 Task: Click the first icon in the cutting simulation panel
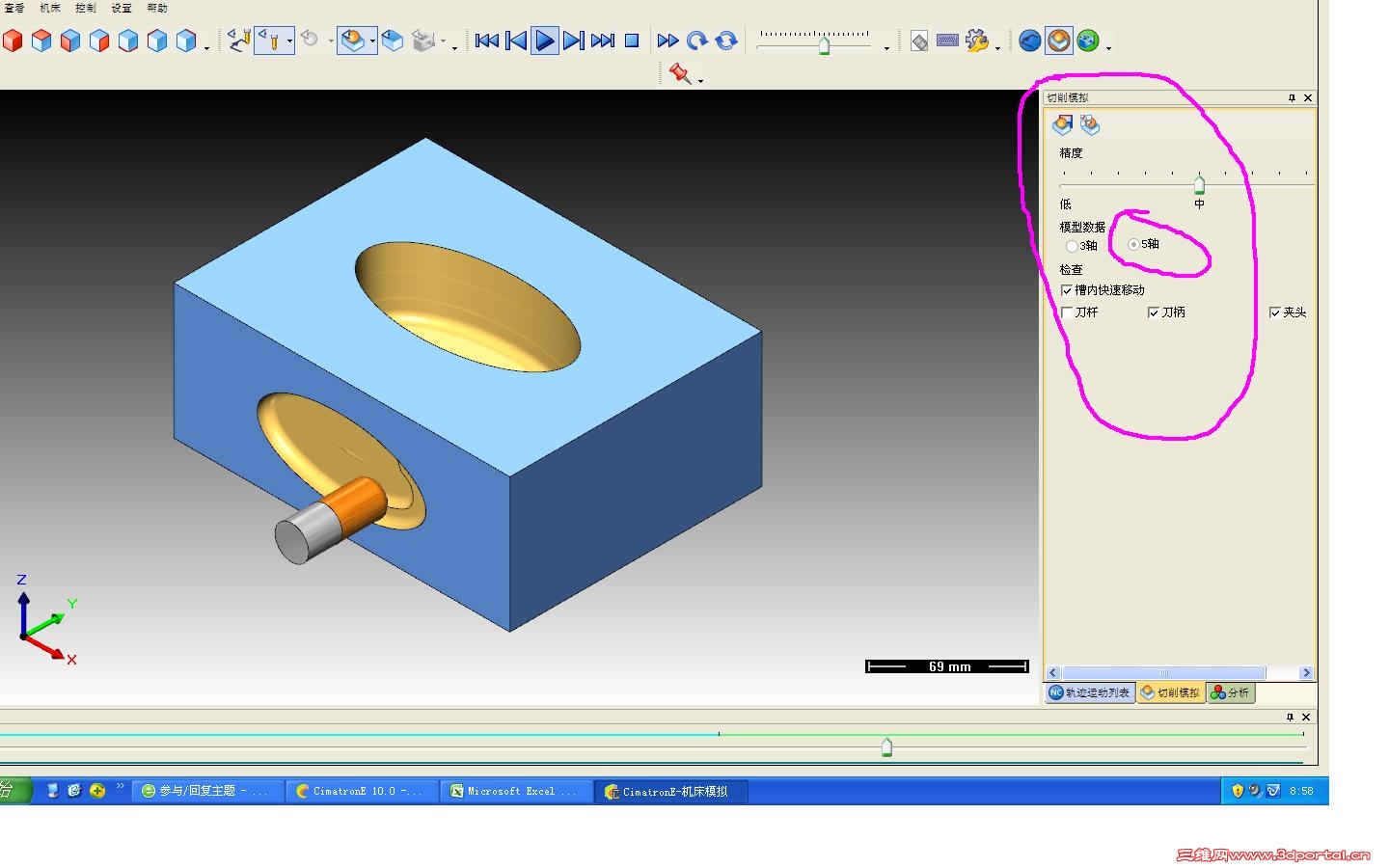coord(1062,124)
